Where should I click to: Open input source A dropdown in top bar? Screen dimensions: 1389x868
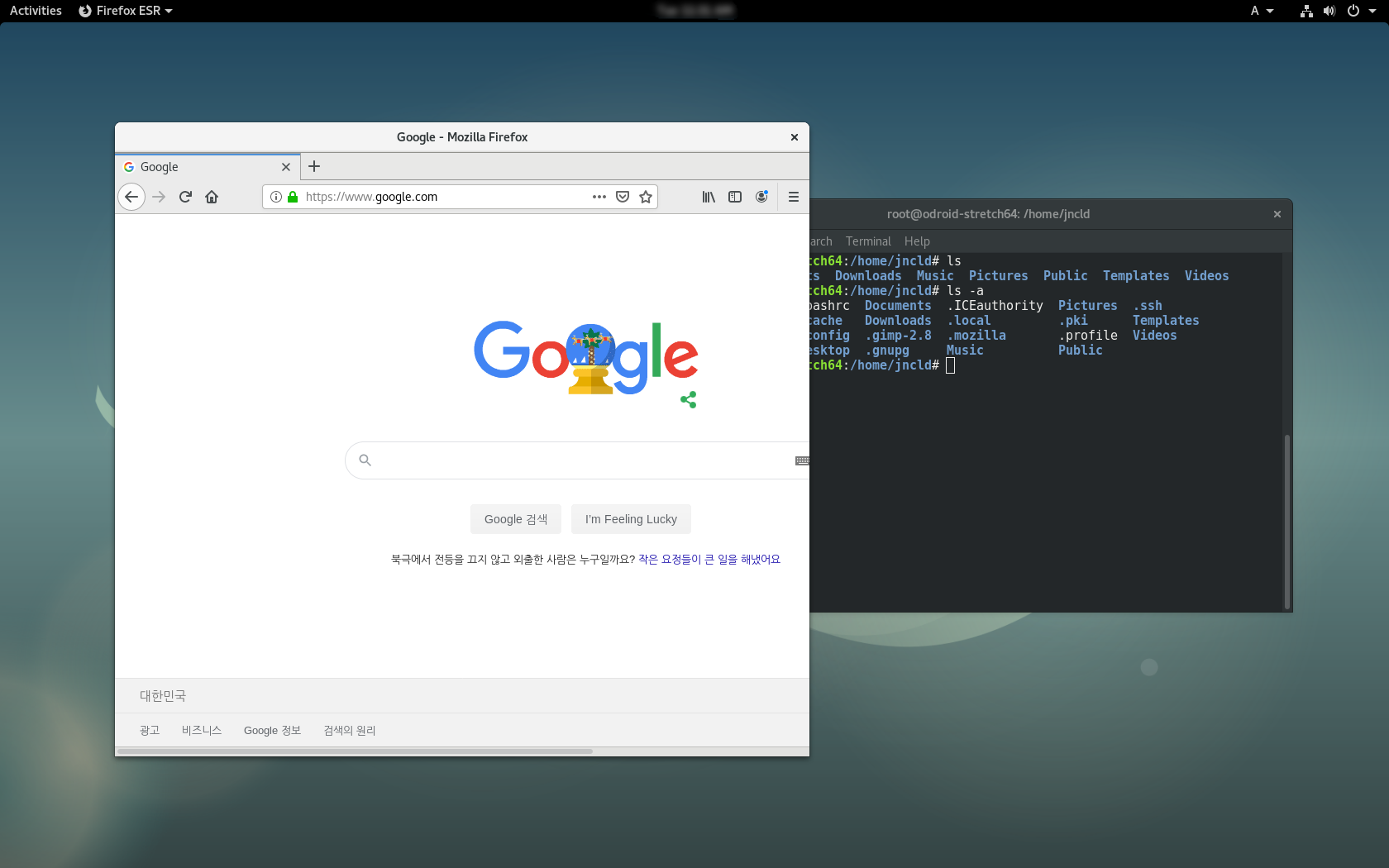(x=1262, y=11)
